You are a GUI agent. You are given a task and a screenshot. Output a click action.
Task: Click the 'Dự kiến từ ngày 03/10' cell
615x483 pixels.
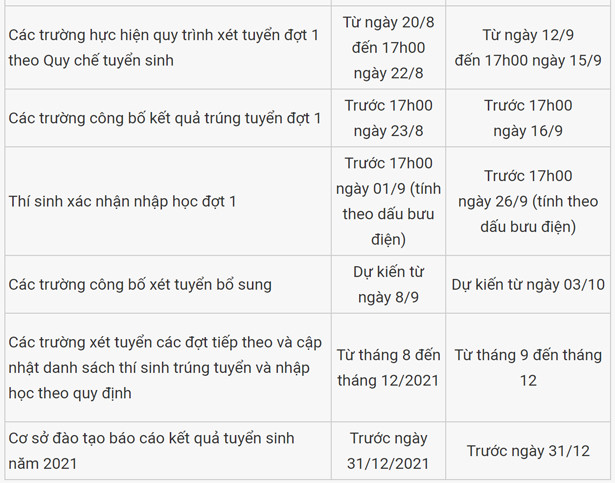coord(528,284)
